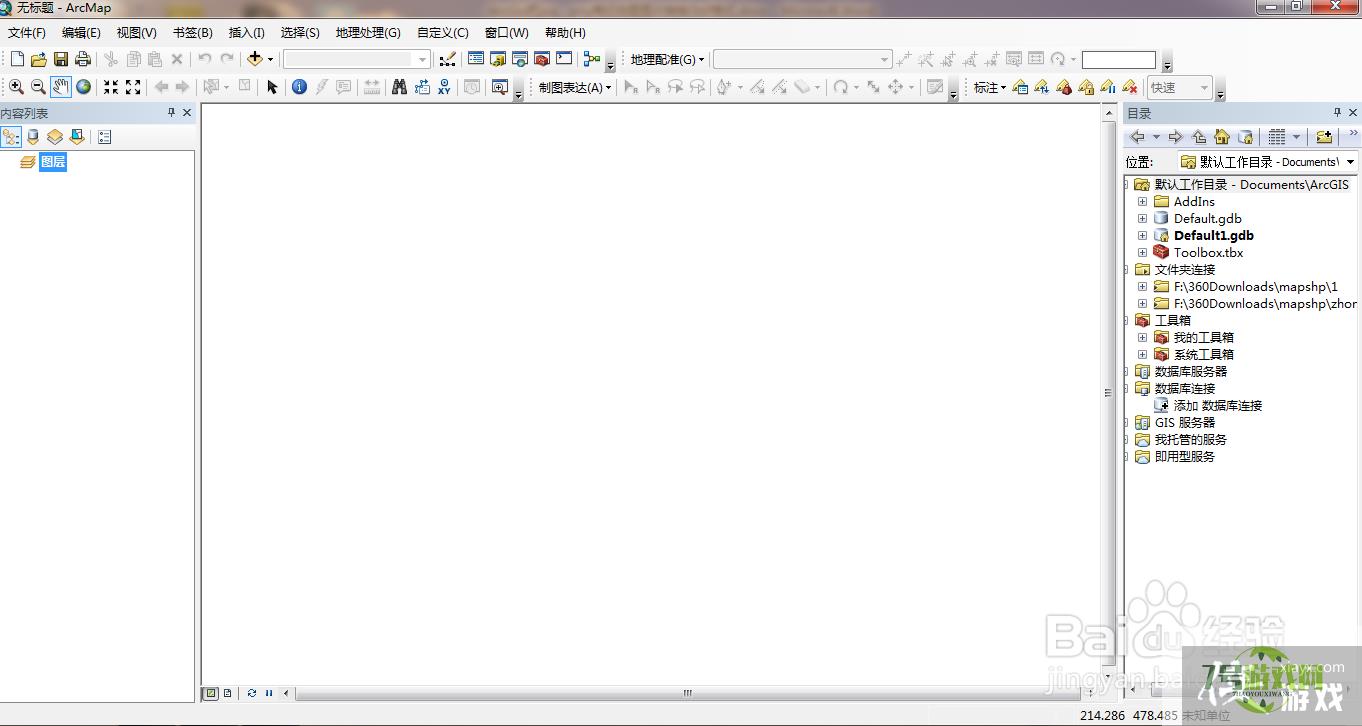Select the Zoom Out tool

coord(38,87)
